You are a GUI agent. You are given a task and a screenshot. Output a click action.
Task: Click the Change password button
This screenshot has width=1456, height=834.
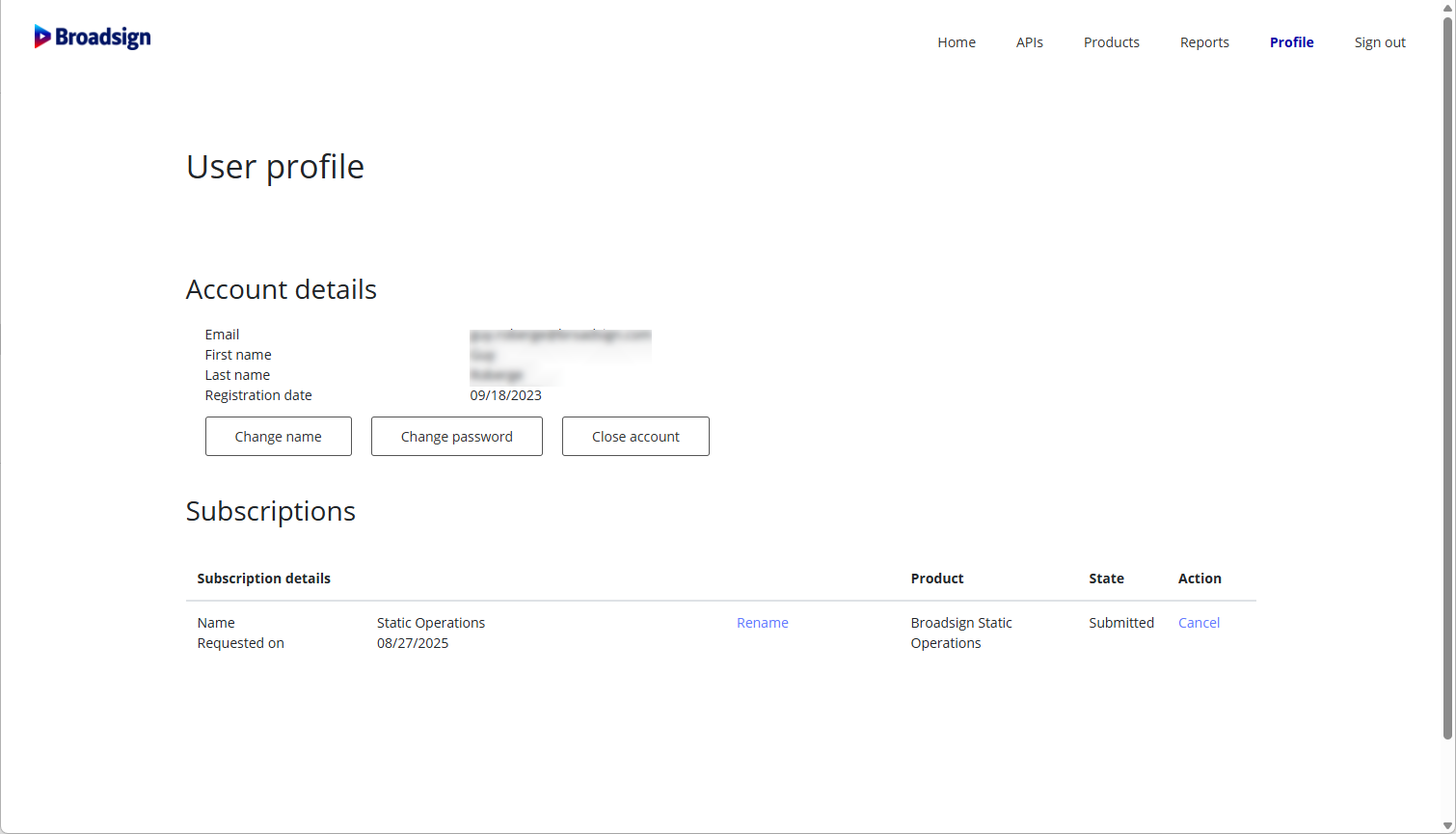(457, 437)
